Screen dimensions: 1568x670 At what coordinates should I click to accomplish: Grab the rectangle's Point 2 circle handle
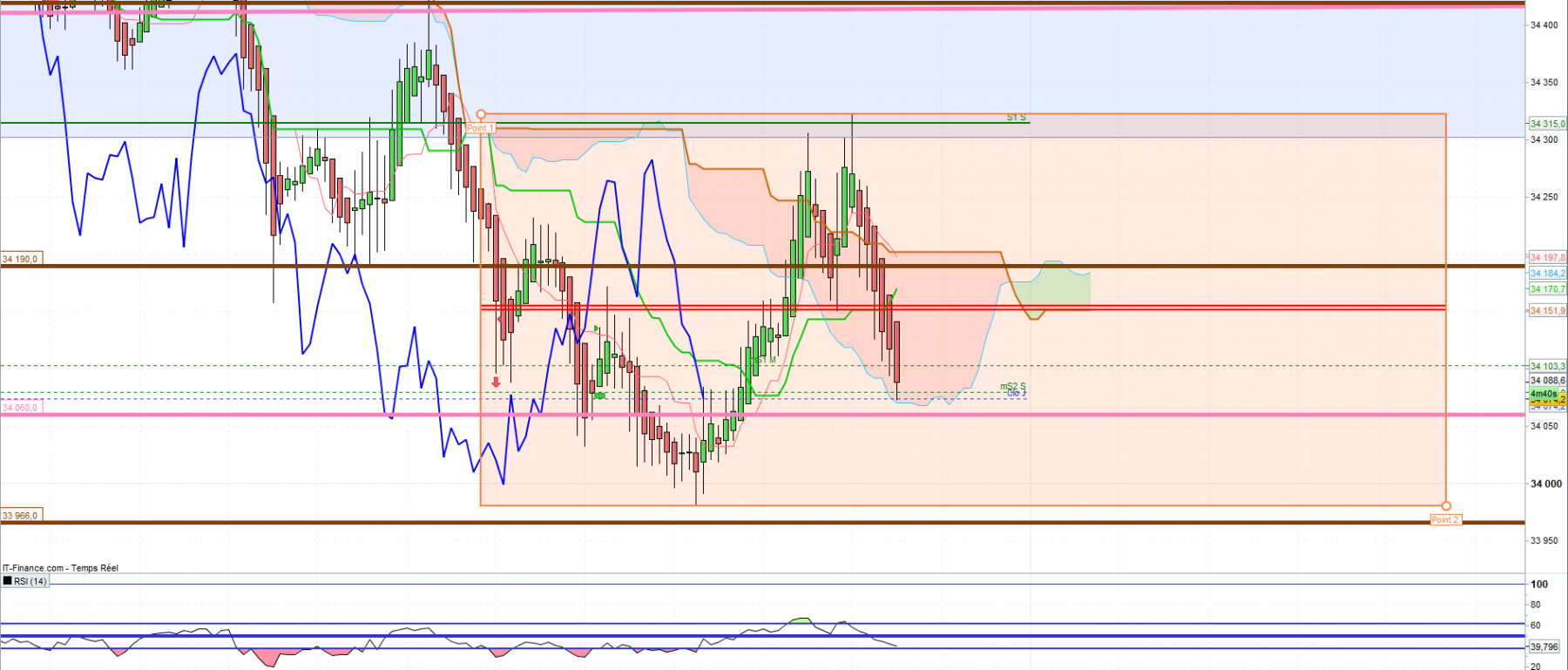[x=1446, y=505]
